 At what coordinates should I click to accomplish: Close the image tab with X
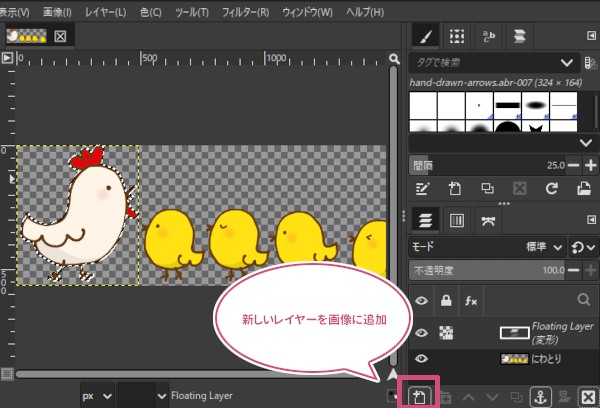60,36
